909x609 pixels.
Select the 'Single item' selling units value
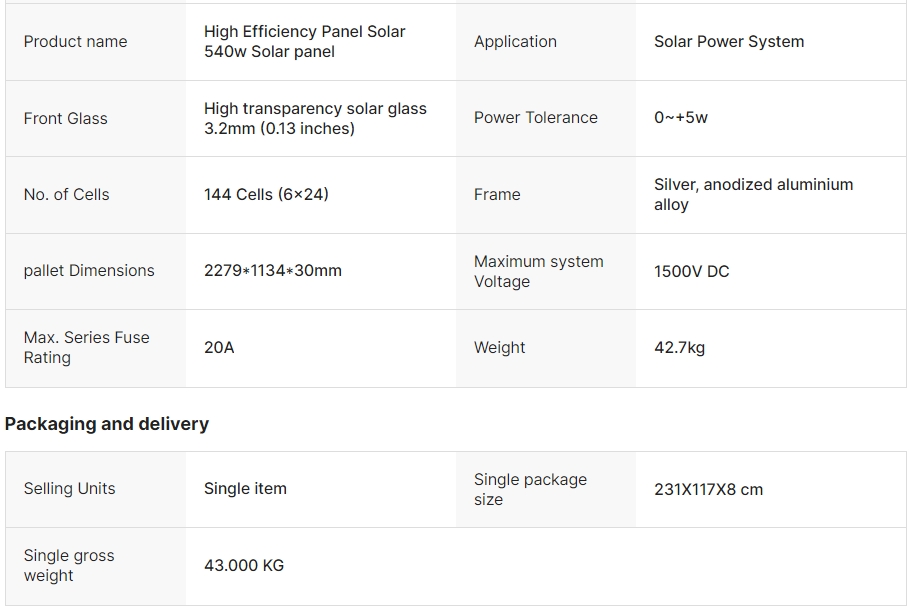[x=245, y=489]
